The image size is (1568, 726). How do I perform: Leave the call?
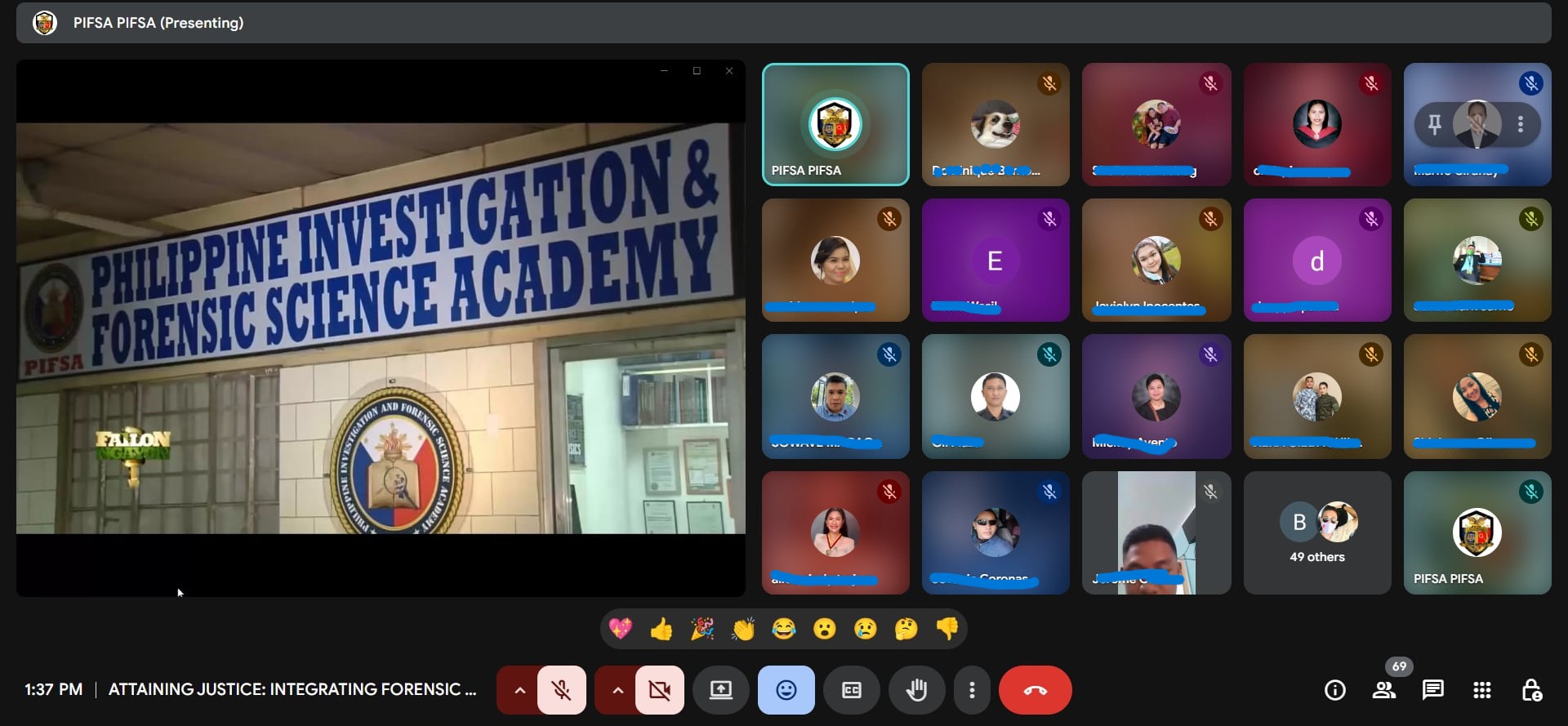(1036, 690)
